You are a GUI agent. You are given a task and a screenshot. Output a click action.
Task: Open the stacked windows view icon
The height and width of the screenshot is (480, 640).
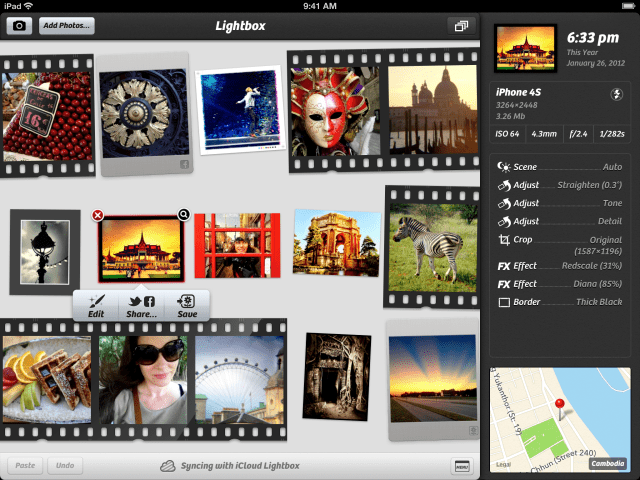[461, 26]
